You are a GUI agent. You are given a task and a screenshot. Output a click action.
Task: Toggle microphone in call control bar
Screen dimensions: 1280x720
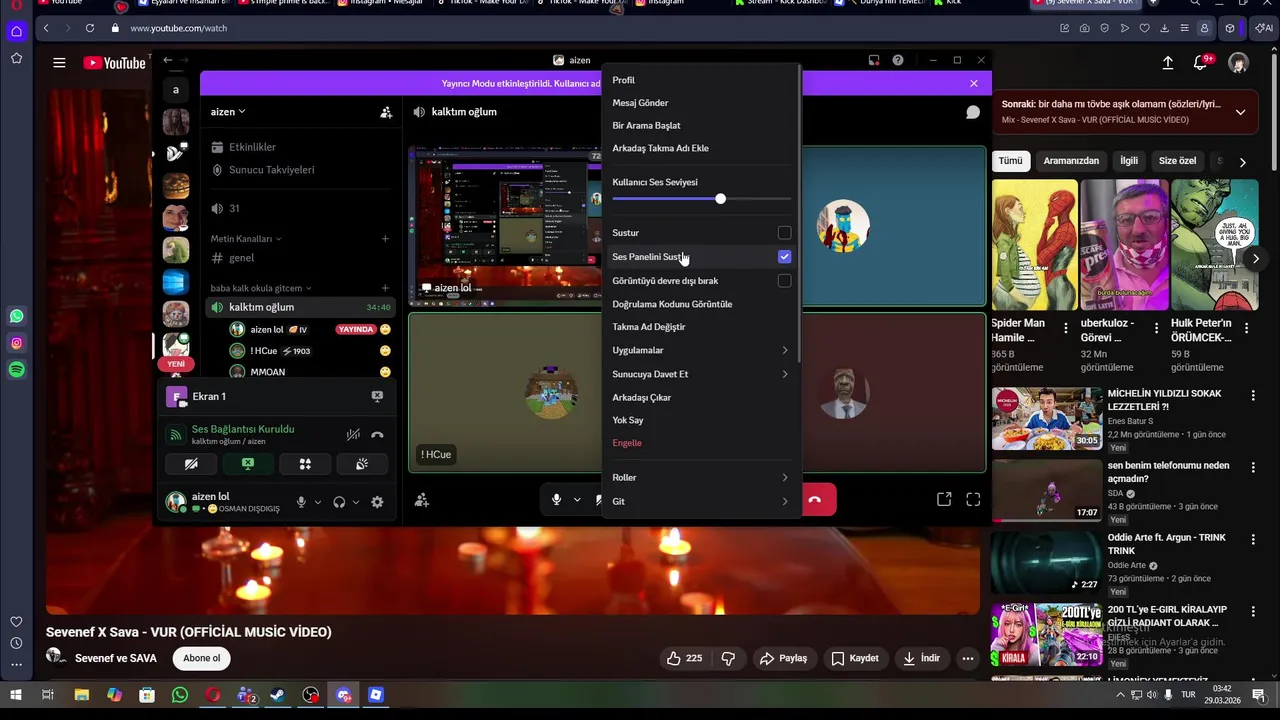pos(557,499)
